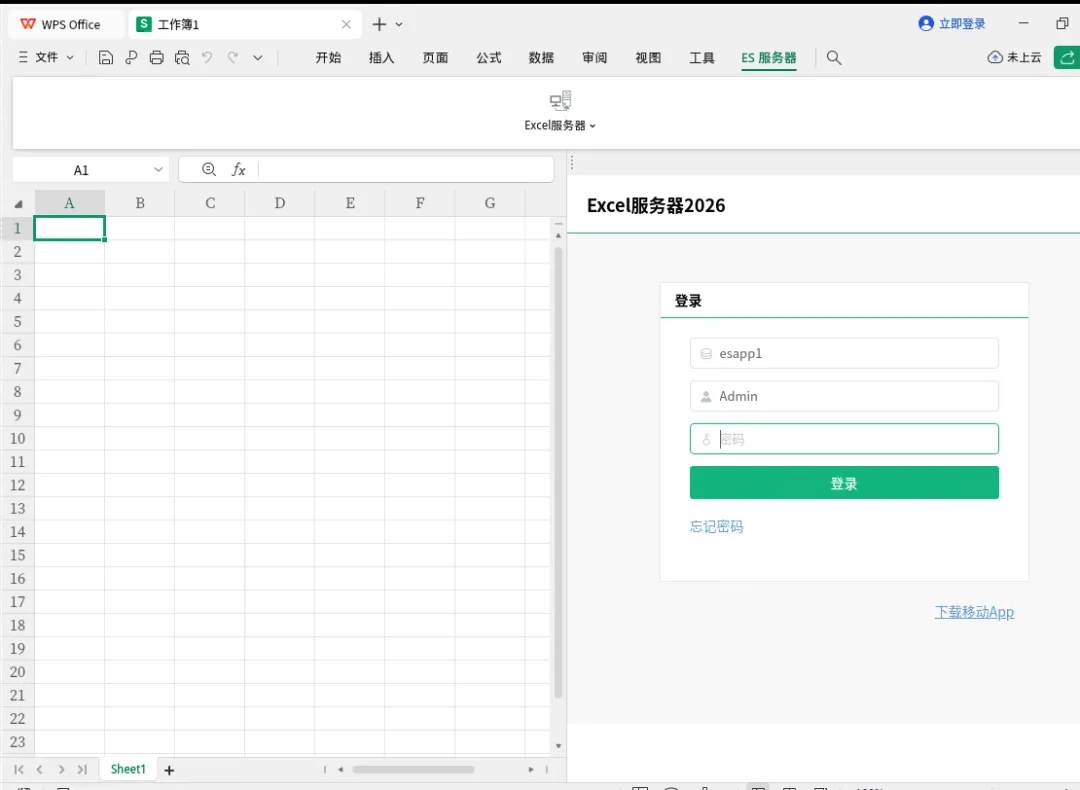This screenshot has width=1080, height=790.
Task: Expand the quick access toolbar chevron
Action: click(x=258, y=58)
